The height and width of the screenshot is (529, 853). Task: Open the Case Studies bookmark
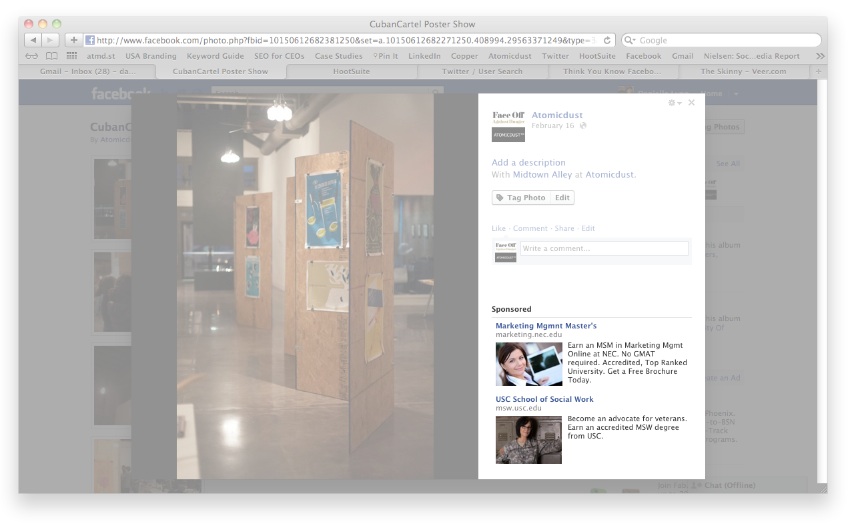click(338, 56)
